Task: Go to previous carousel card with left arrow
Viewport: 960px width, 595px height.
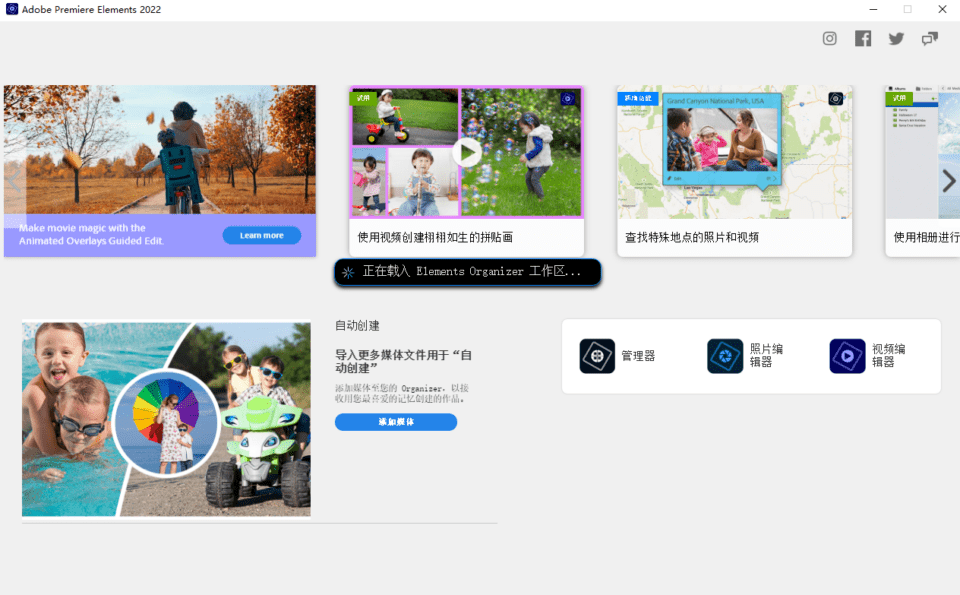Action: point(15,181)
